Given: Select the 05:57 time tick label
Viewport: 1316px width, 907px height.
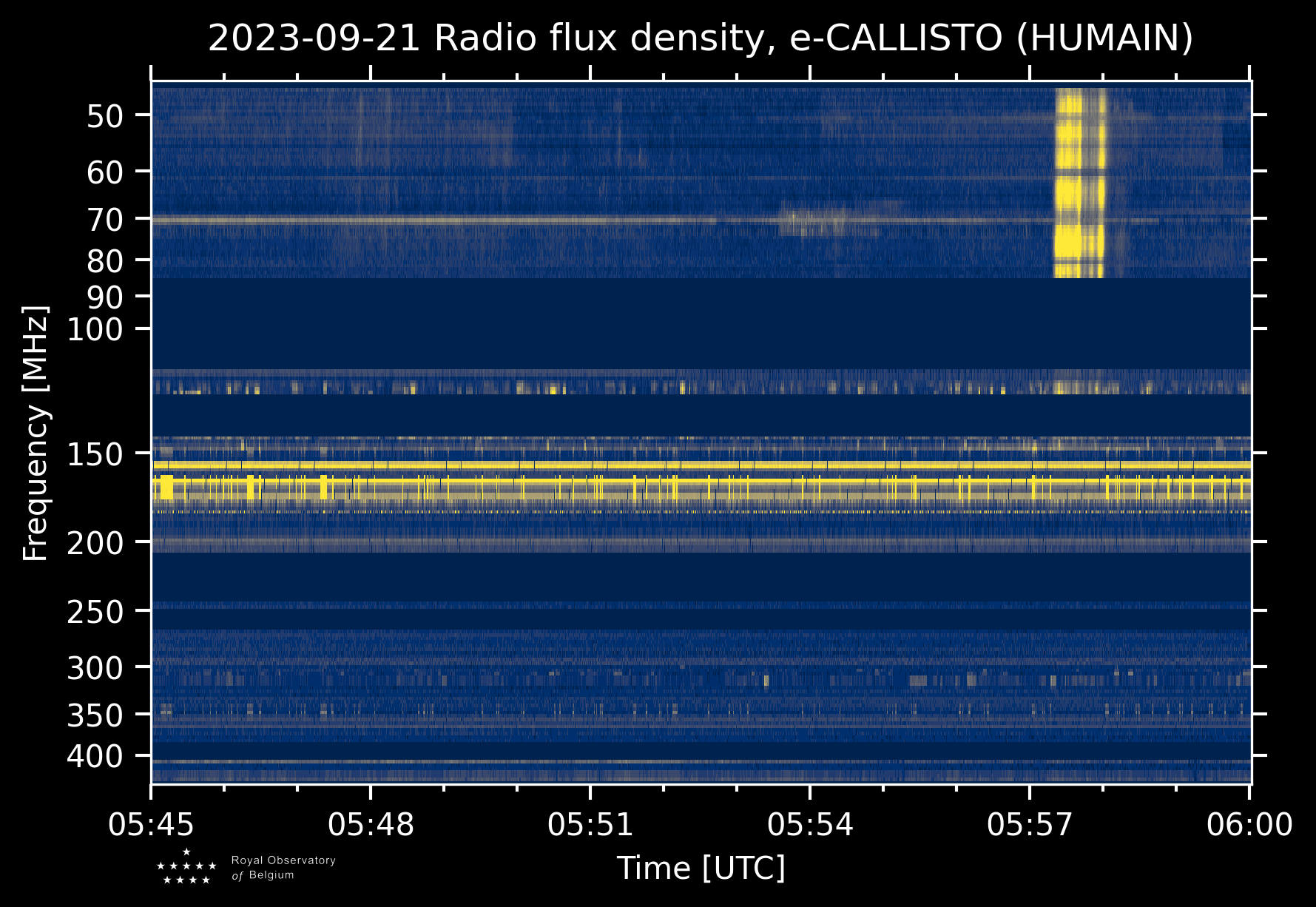Looking at the screenshot, I should pos(1030,824).
